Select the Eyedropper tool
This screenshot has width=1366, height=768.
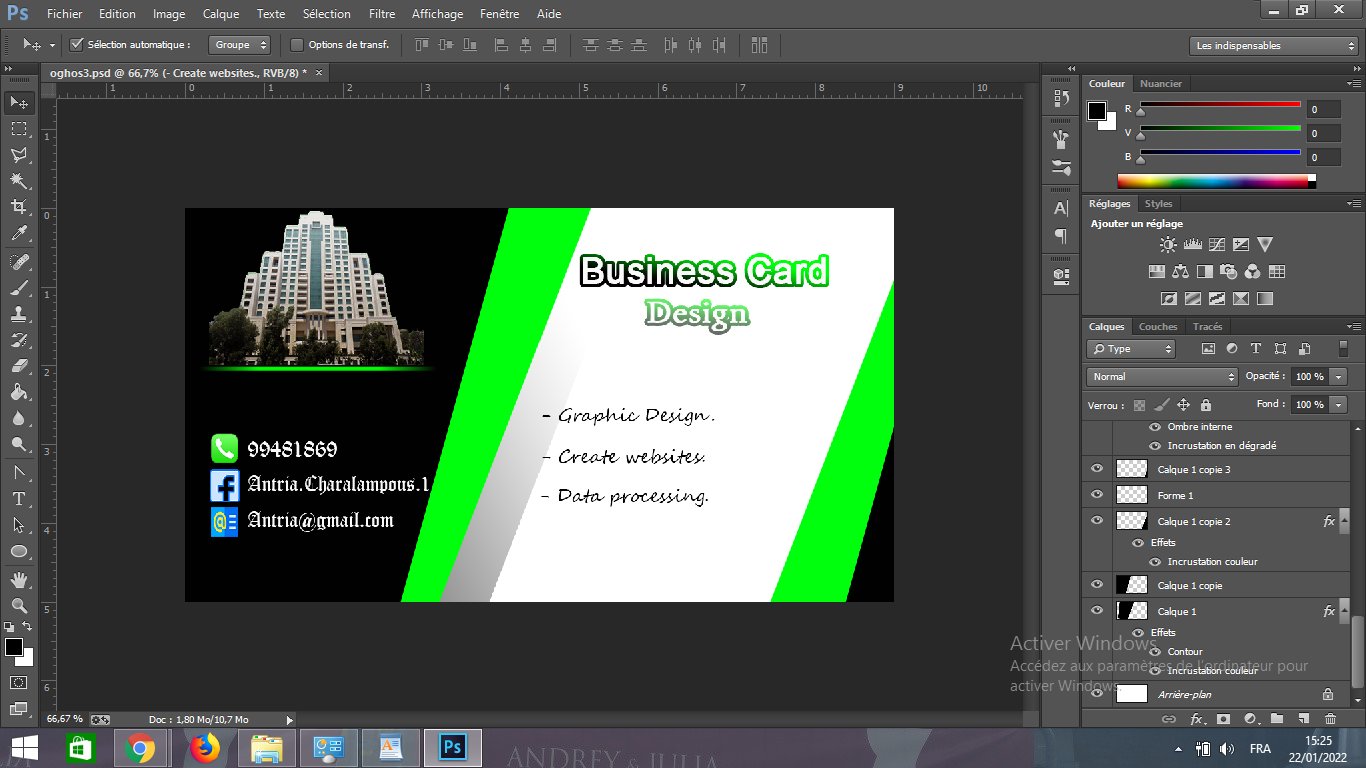18,234
